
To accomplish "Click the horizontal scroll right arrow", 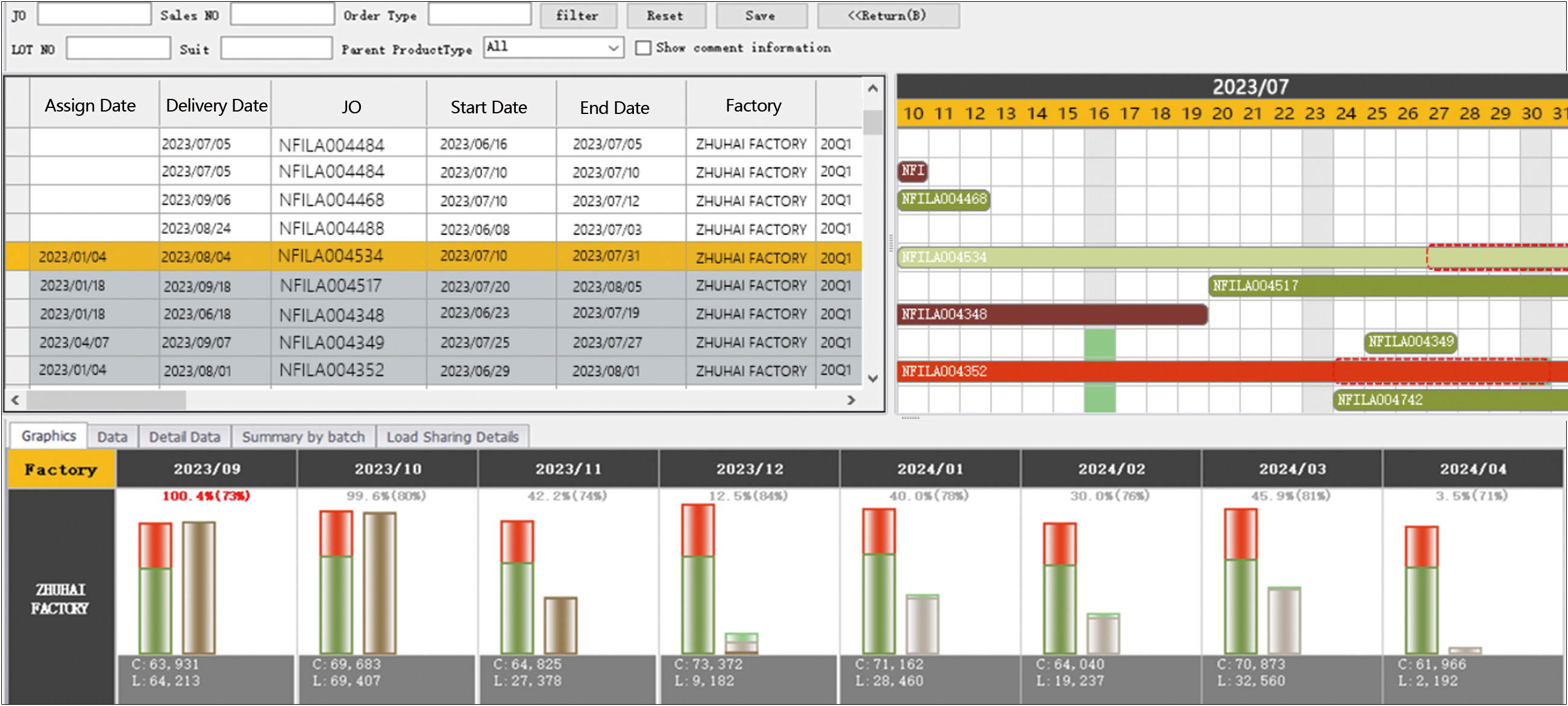I will coord(851,400).
